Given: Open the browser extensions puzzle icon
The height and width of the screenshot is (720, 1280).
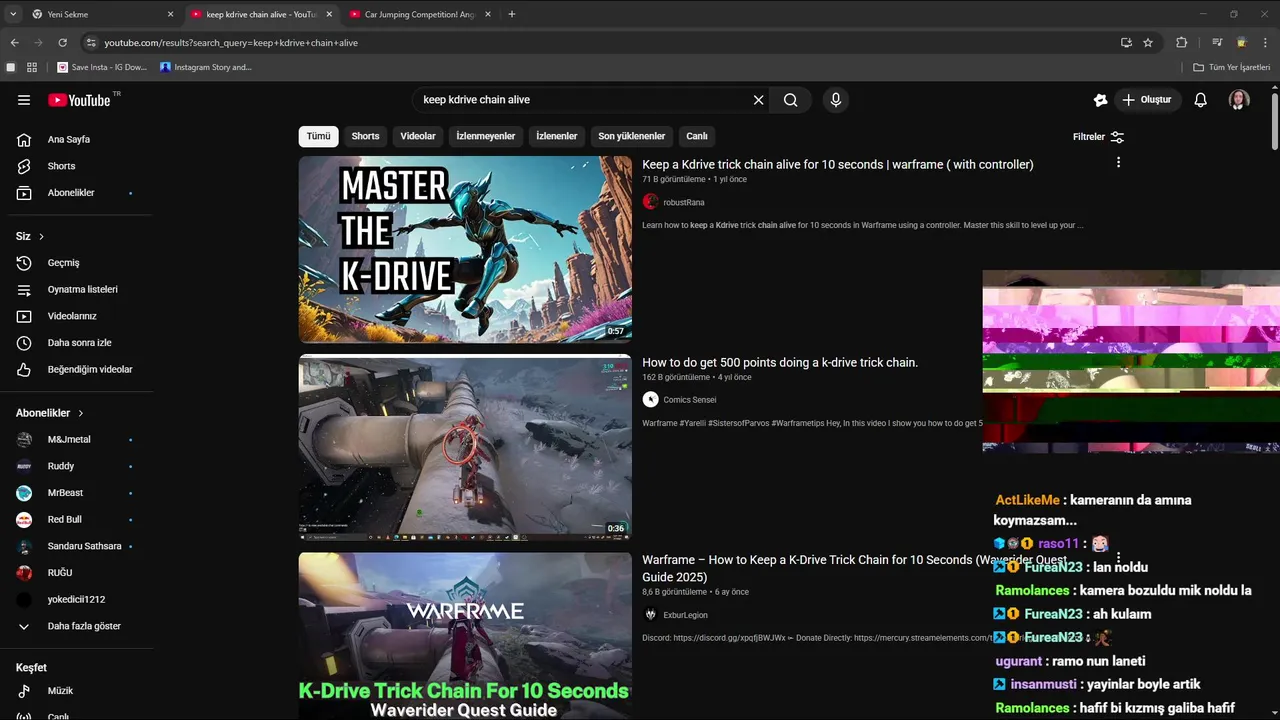Looking at the screenshot, I should [x=1181, y=43].
